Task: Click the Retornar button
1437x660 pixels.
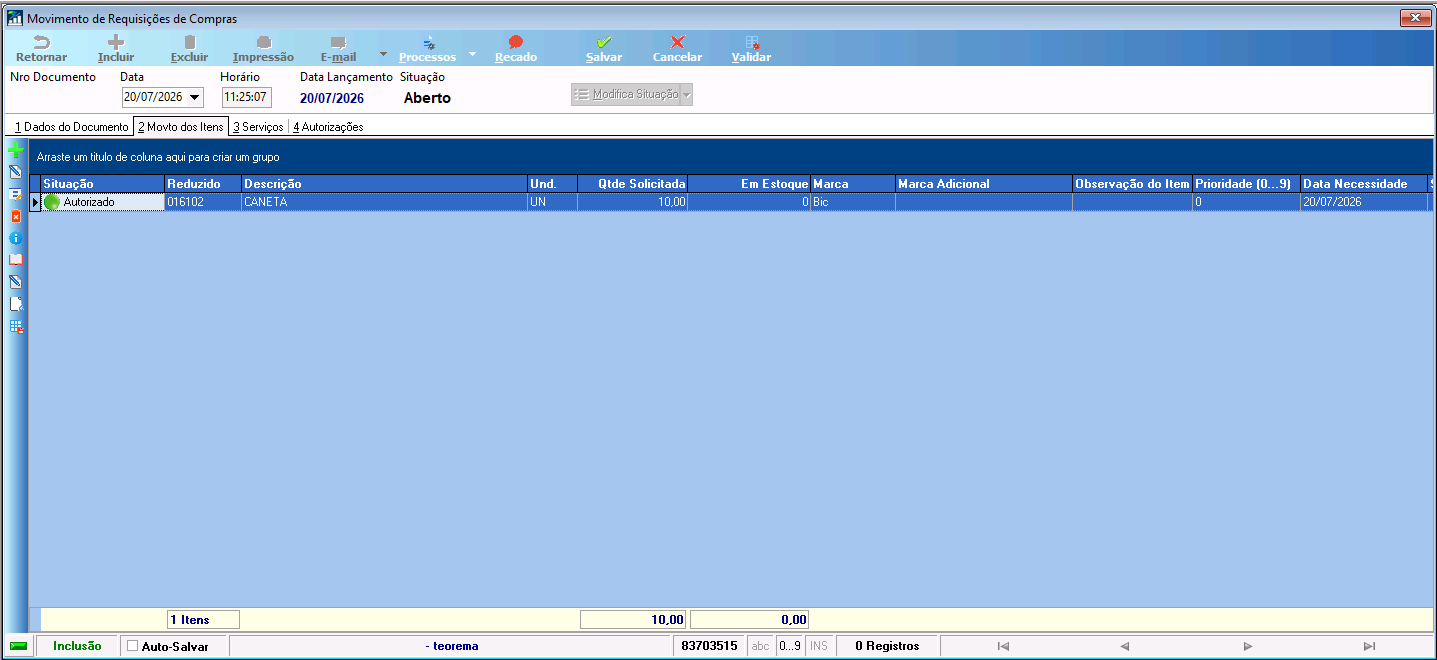Action: tap(42, 49)
